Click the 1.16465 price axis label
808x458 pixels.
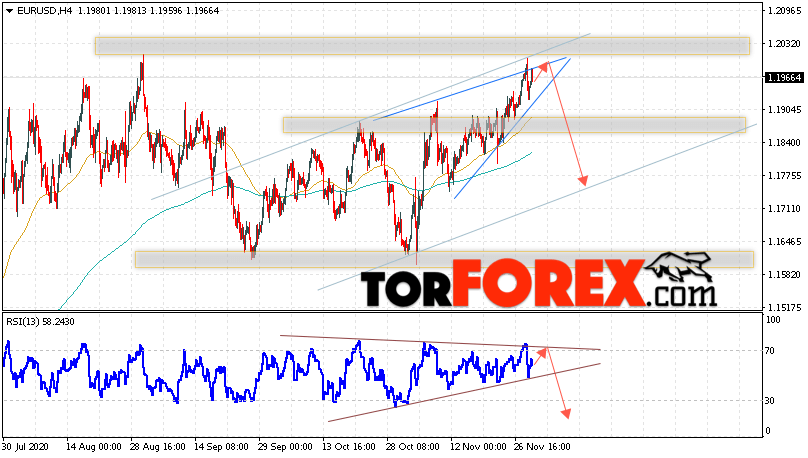tap(784, 242)
